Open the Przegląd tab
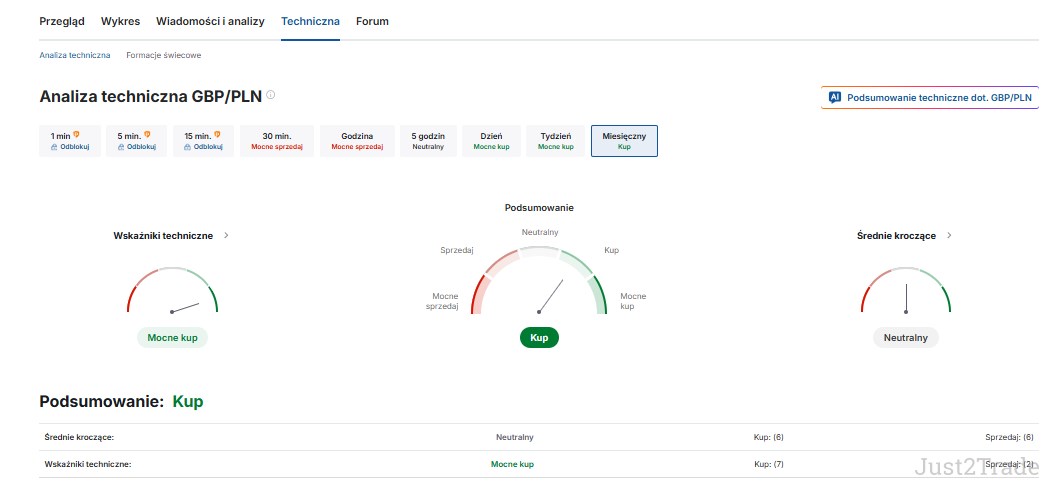This screenshot has height=495, width=1059. tap(62, 21)
